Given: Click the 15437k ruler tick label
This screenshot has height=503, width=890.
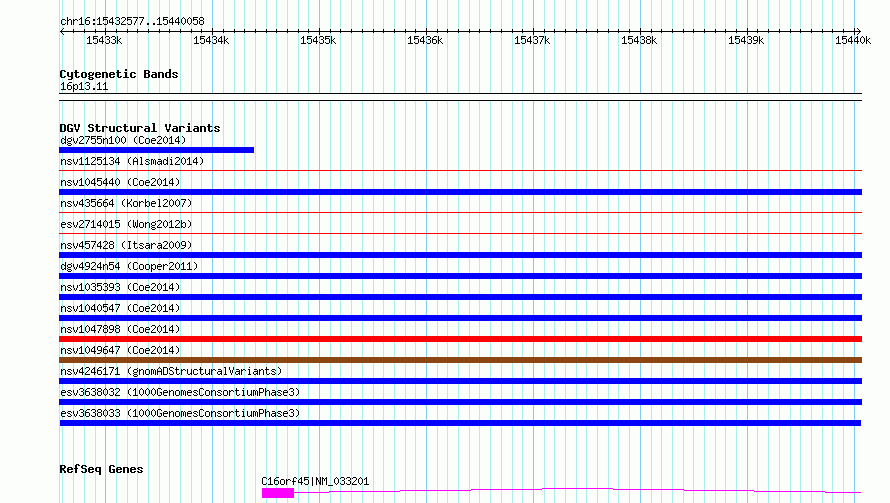Looking at the screenshot, I should (532, 40).
